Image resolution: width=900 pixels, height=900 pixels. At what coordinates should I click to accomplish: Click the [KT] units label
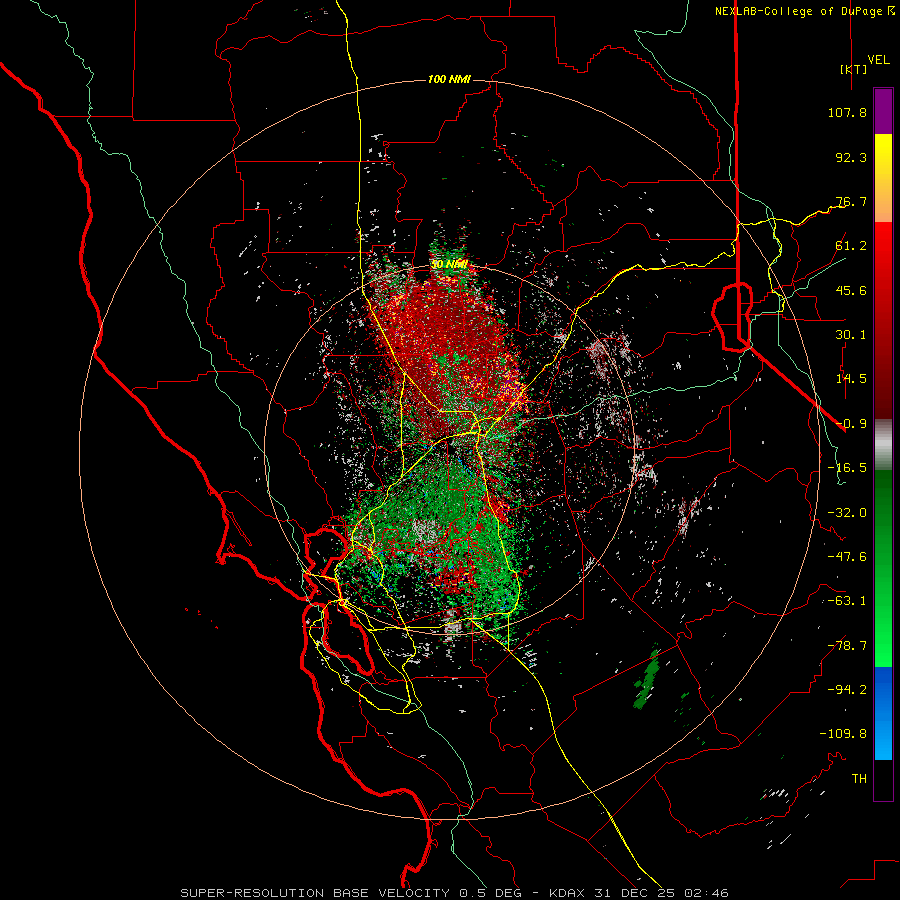coord(853,69)
